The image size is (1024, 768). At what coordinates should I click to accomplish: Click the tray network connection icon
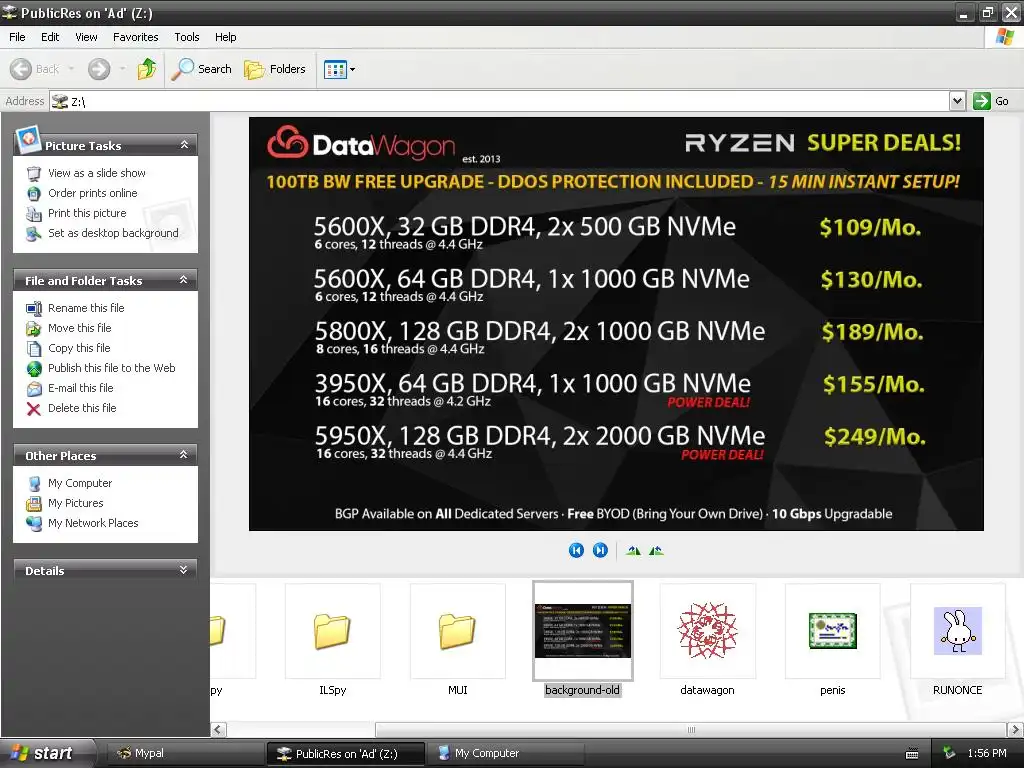pos(949,754)
